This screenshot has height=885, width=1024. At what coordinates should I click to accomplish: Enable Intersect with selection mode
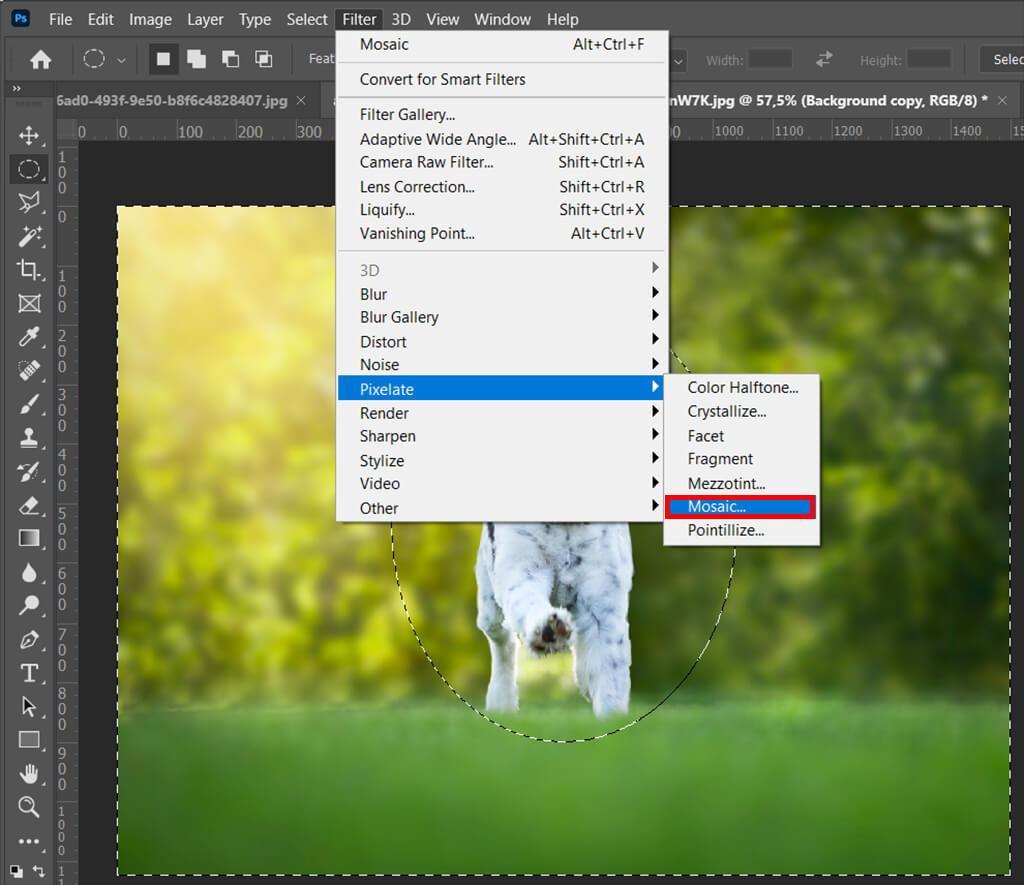pyautogui.click(x=264, y=59)
